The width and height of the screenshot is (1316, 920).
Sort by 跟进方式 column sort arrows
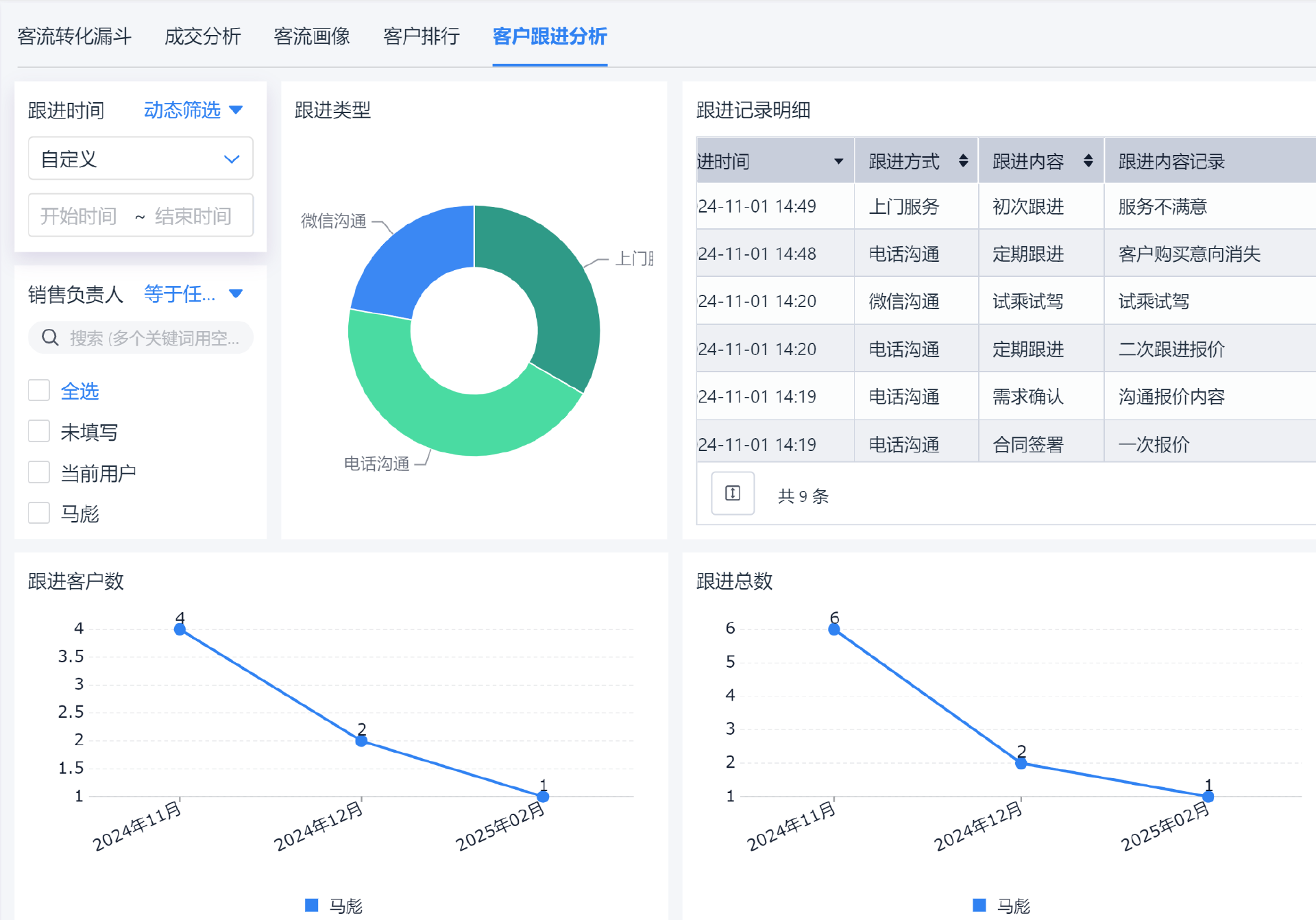tap(963, 161)
